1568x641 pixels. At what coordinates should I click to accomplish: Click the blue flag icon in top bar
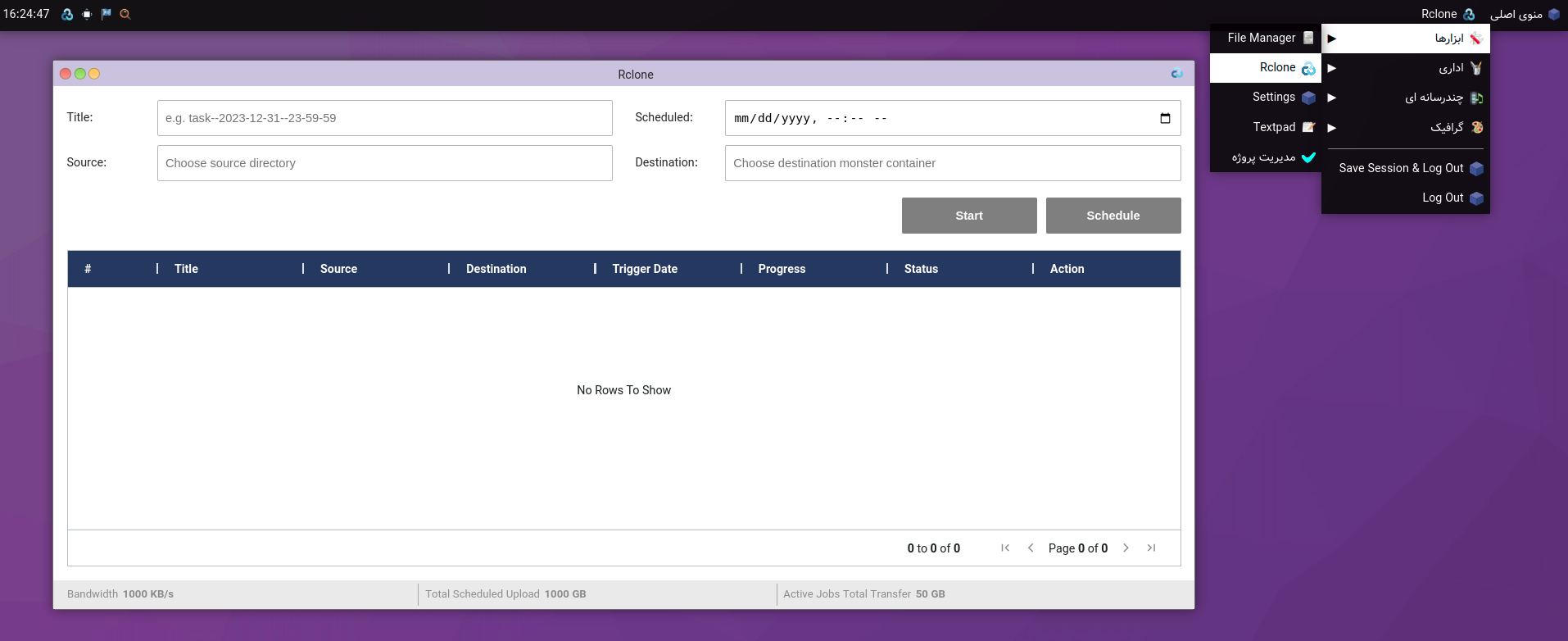pos(106,14)
